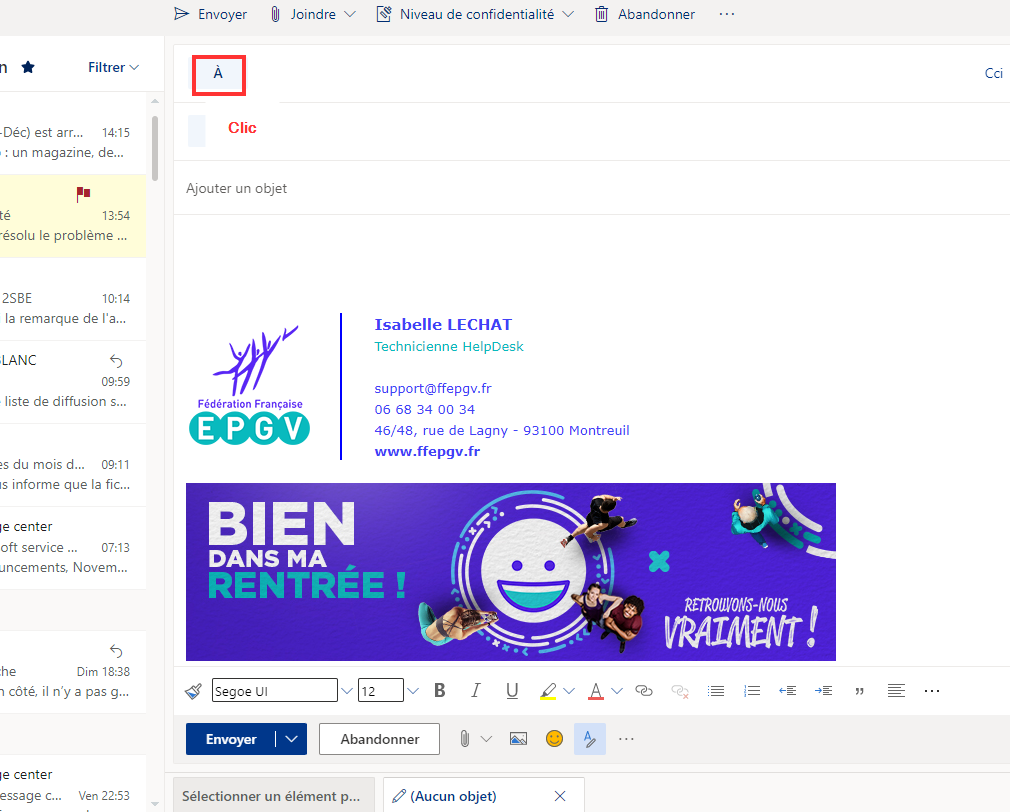The height and width of the screenshot is (812, 1010).
Task: Toggle underline formatting
Action: click(512, 690)
